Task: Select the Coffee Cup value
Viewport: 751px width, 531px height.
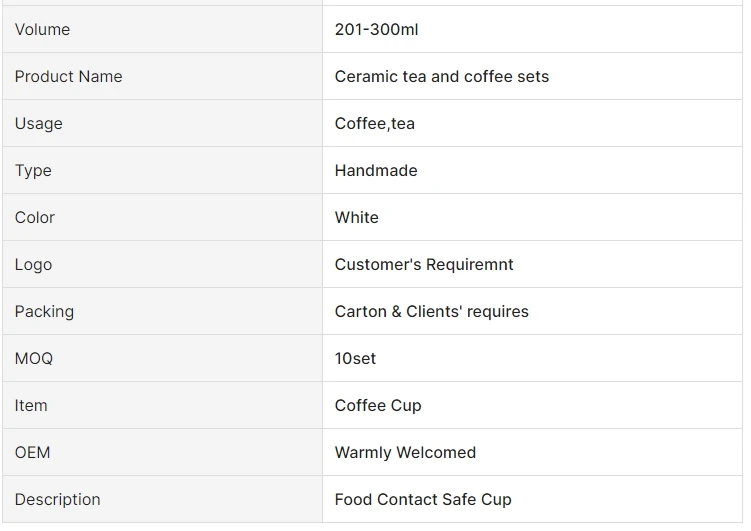Action: click(x=378, y=406)
